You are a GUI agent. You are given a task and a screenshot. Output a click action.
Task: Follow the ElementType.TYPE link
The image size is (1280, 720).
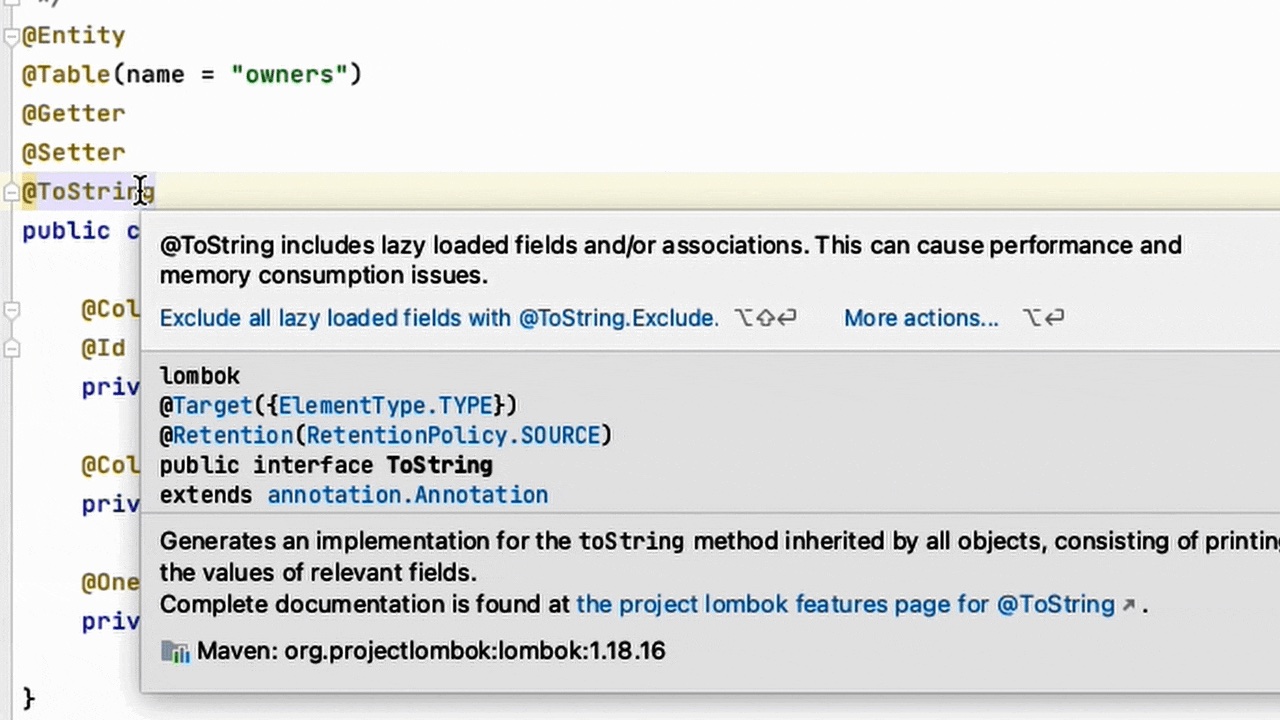(x=385, y=406)
